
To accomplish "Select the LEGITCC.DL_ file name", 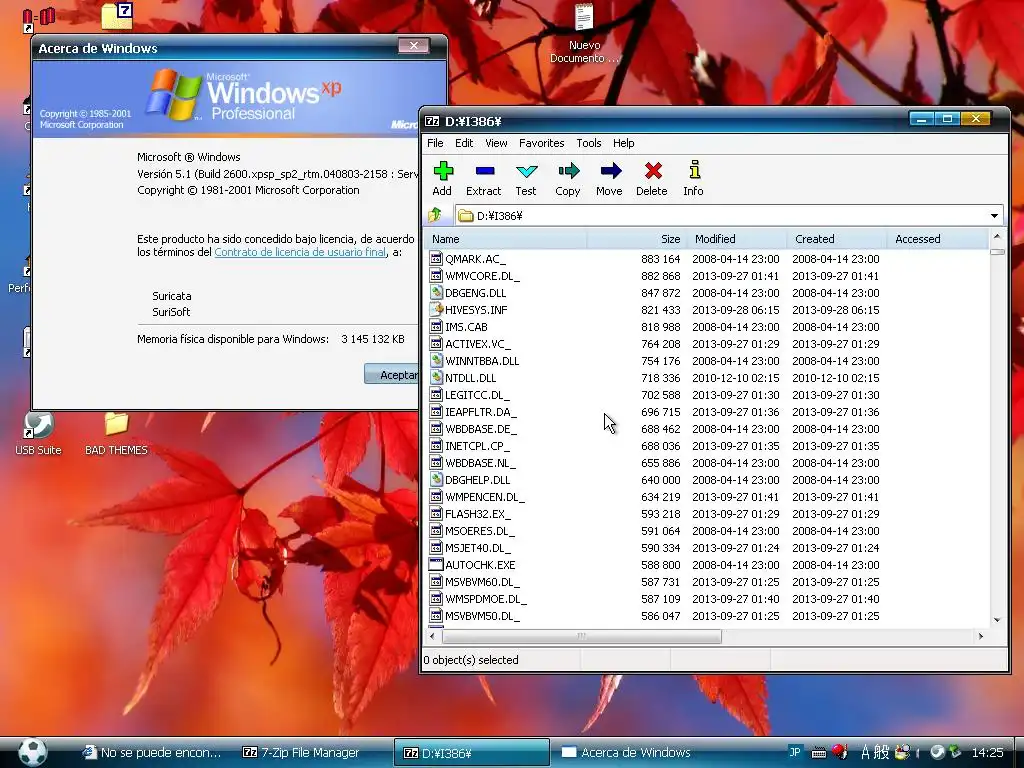I will click(x=477, y=394).
